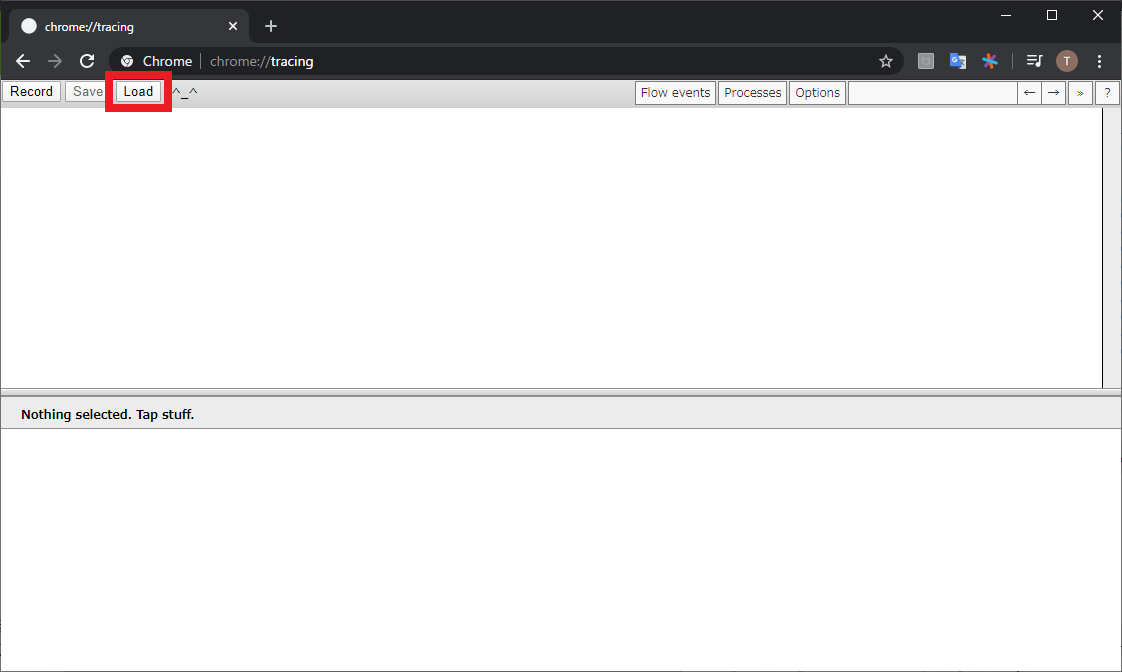Toggle Flow events view
This screenshot has height=672, width=1122.
675,93
